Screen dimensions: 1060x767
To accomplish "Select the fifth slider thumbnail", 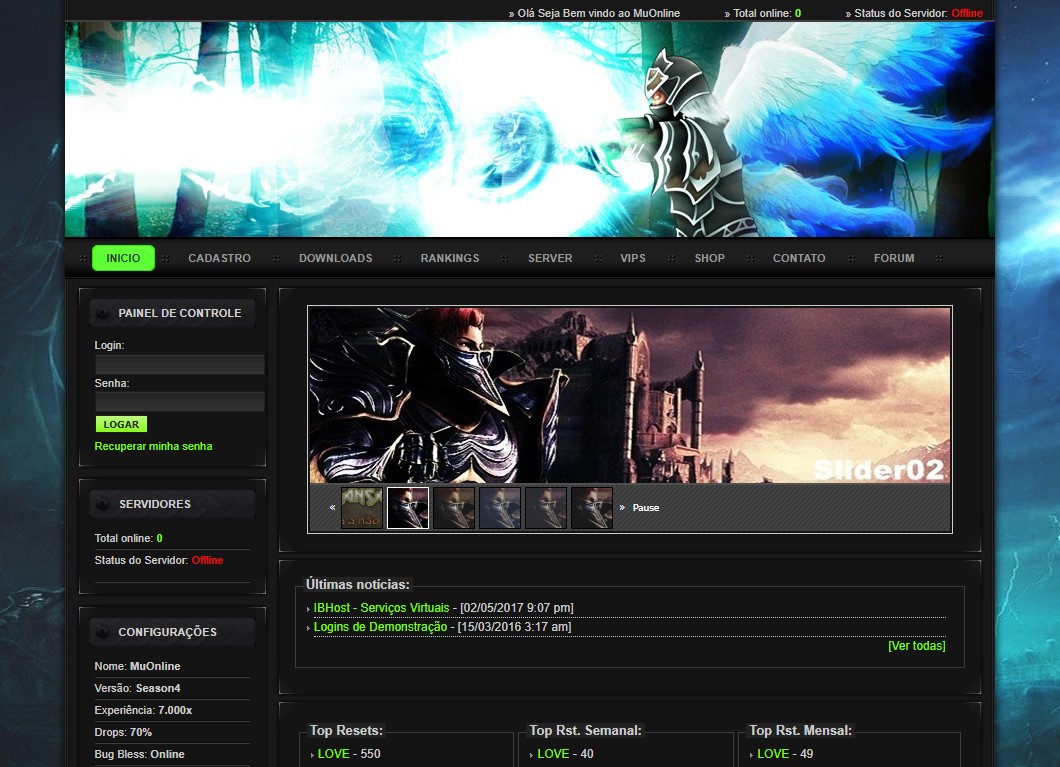I will coord(546,508).
